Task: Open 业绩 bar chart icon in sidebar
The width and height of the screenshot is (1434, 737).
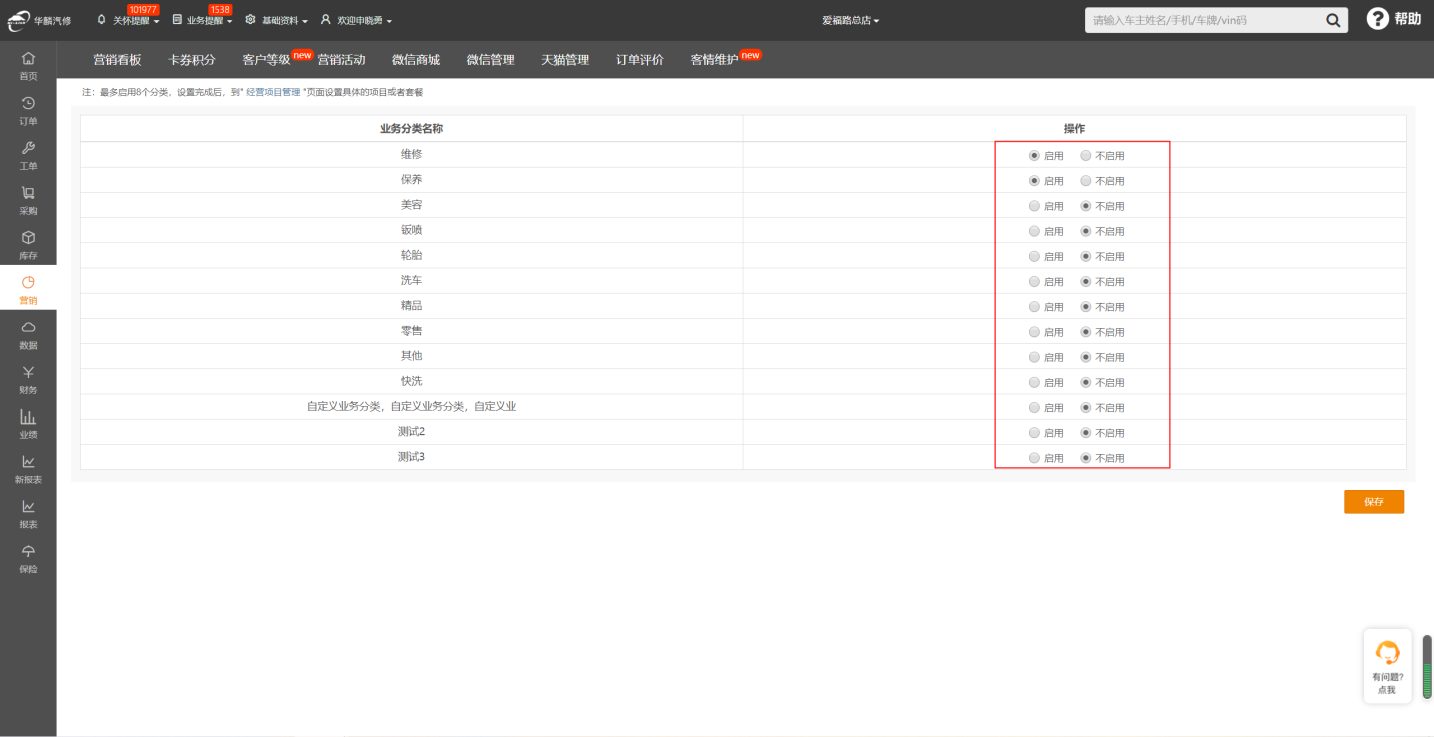Action: 28,424
